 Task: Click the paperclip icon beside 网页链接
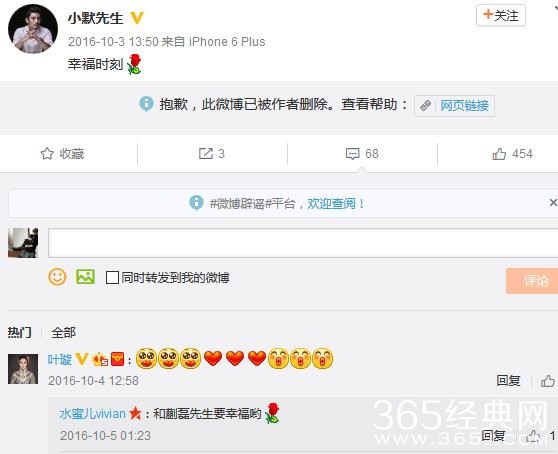coord(425,106)
